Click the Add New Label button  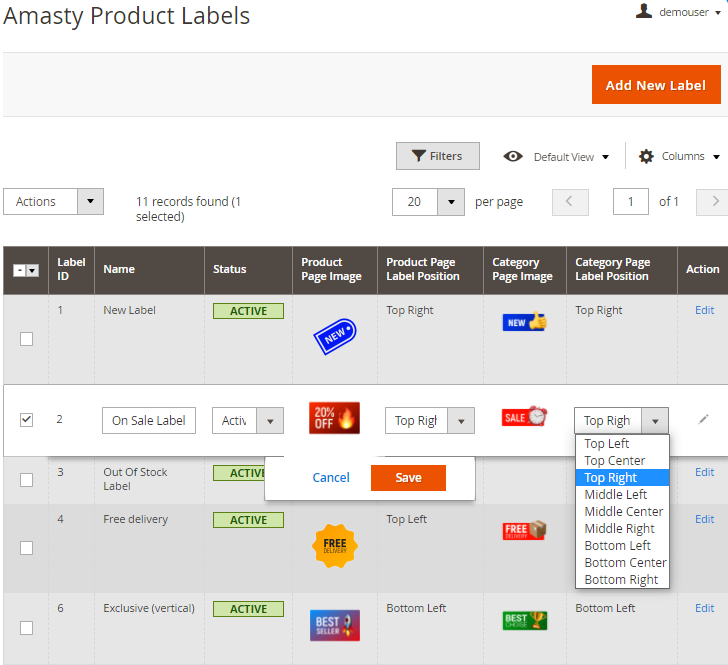click(x=656, y=85)
